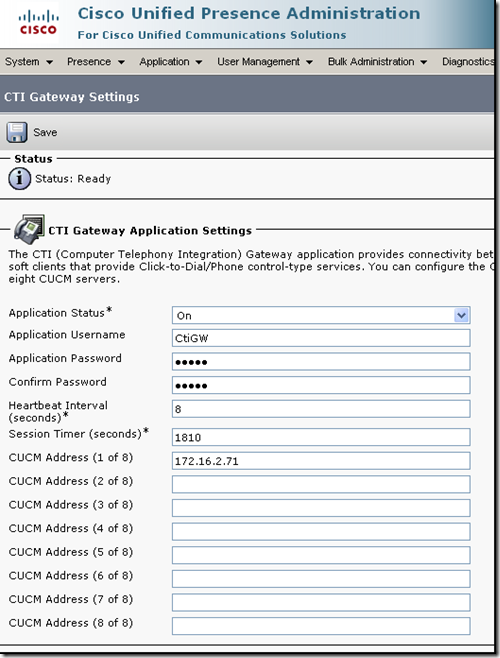
Task: Click the 'Cisco Unified Presence Administration' title
Action: point(249,13)
